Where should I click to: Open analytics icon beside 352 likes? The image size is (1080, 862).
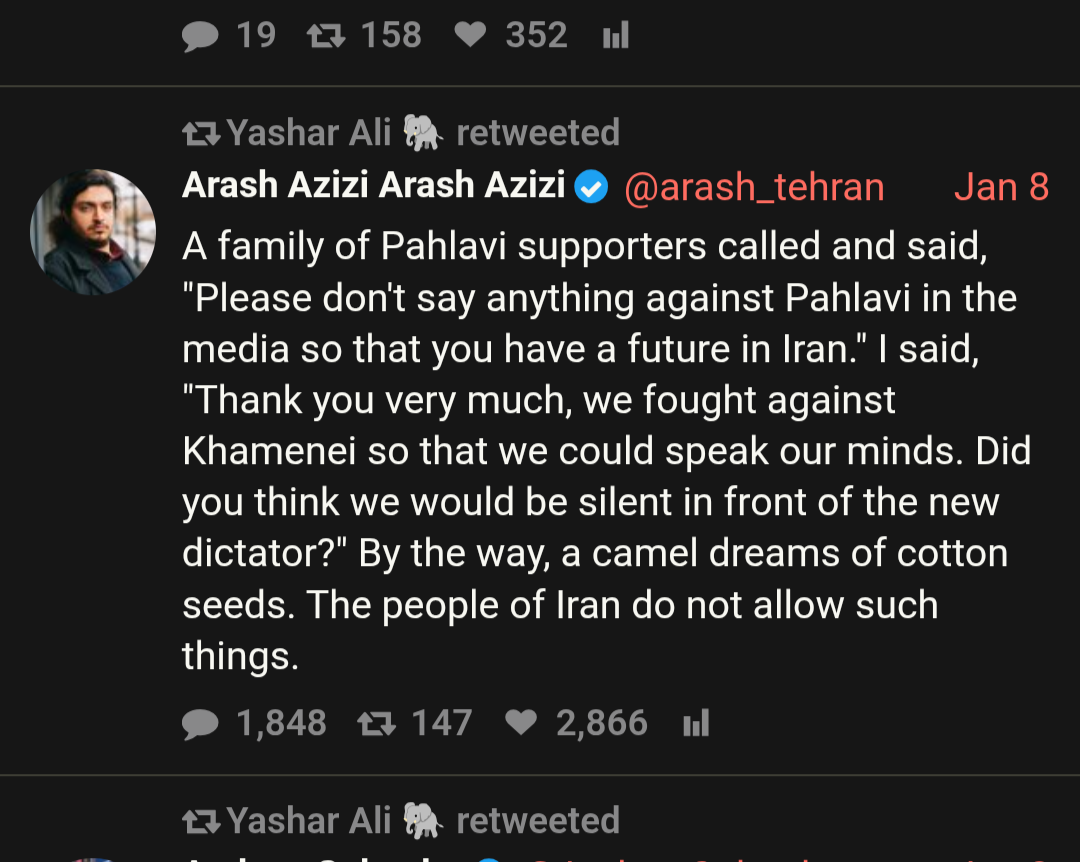click(615, 37)
